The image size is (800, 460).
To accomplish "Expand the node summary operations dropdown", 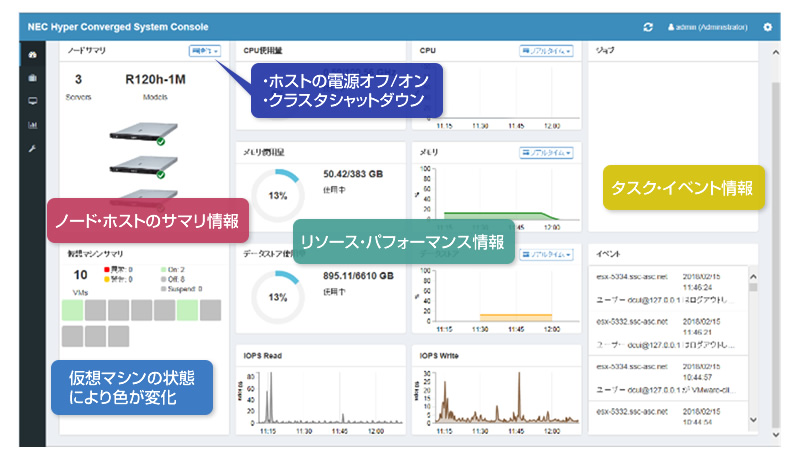I will click(204, 49).
